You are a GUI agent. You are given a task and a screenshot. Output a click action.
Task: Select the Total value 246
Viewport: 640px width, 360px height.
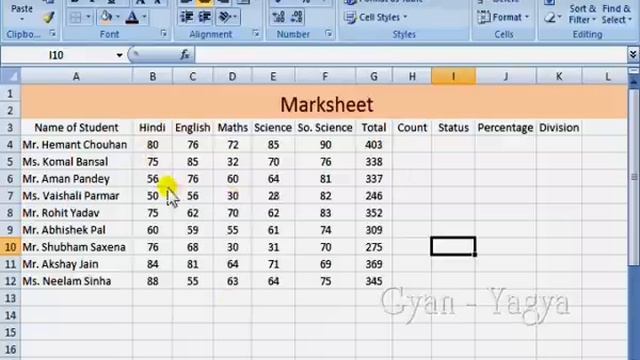(x=373, y=196)
